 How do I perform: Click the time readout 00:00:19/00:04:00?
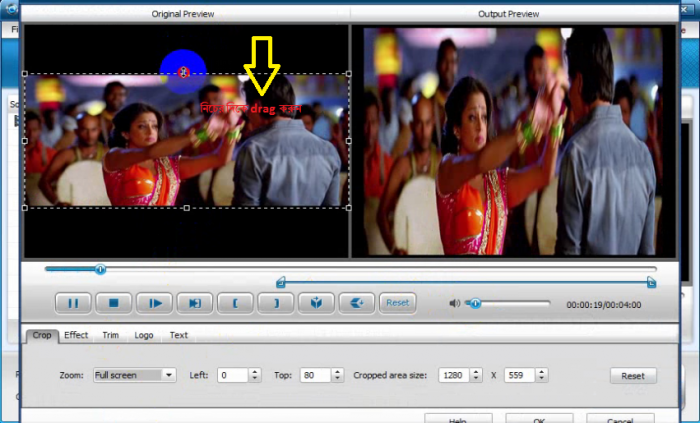tap(604, 305)
